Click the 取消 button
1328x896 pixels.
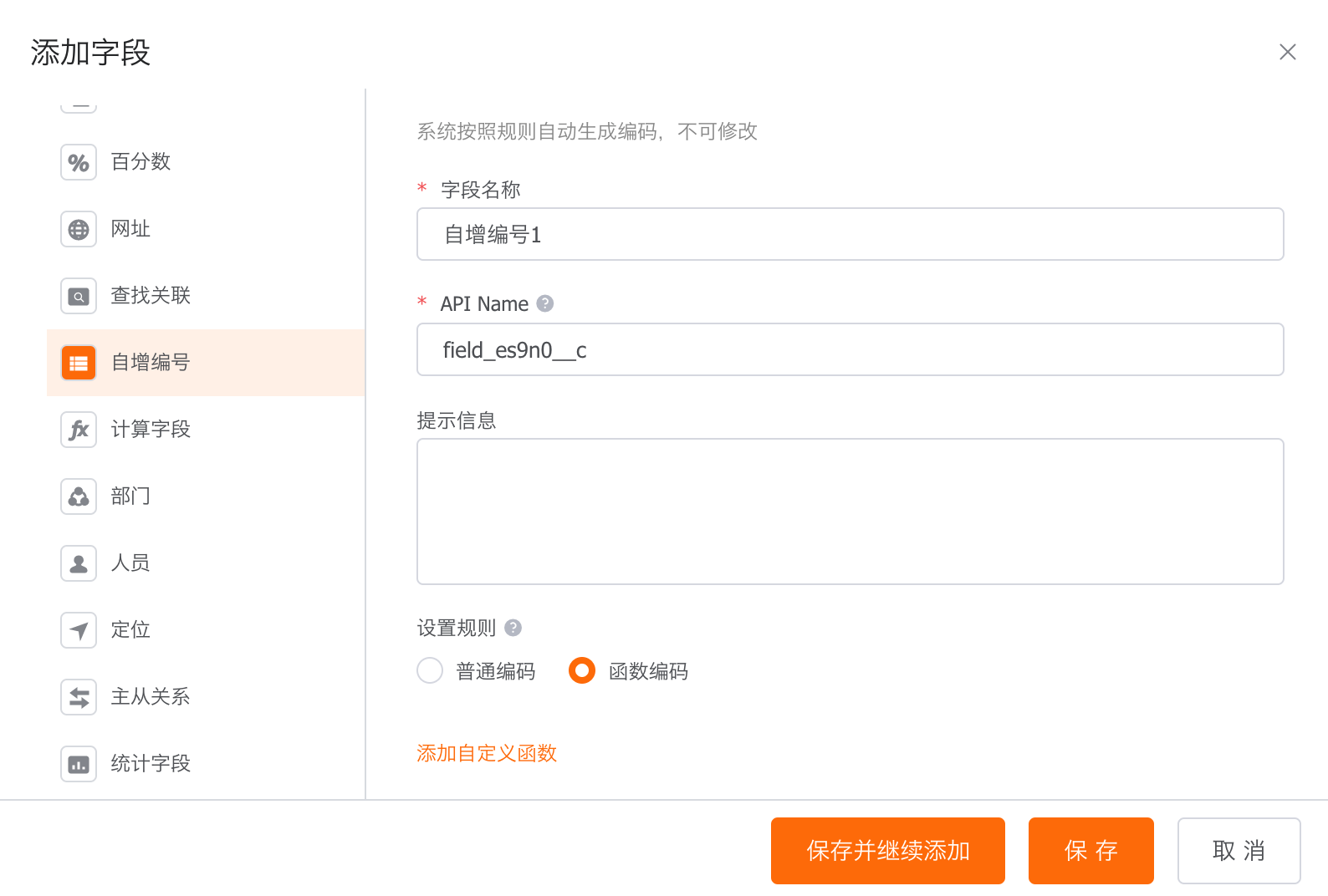click(1239, 851)
